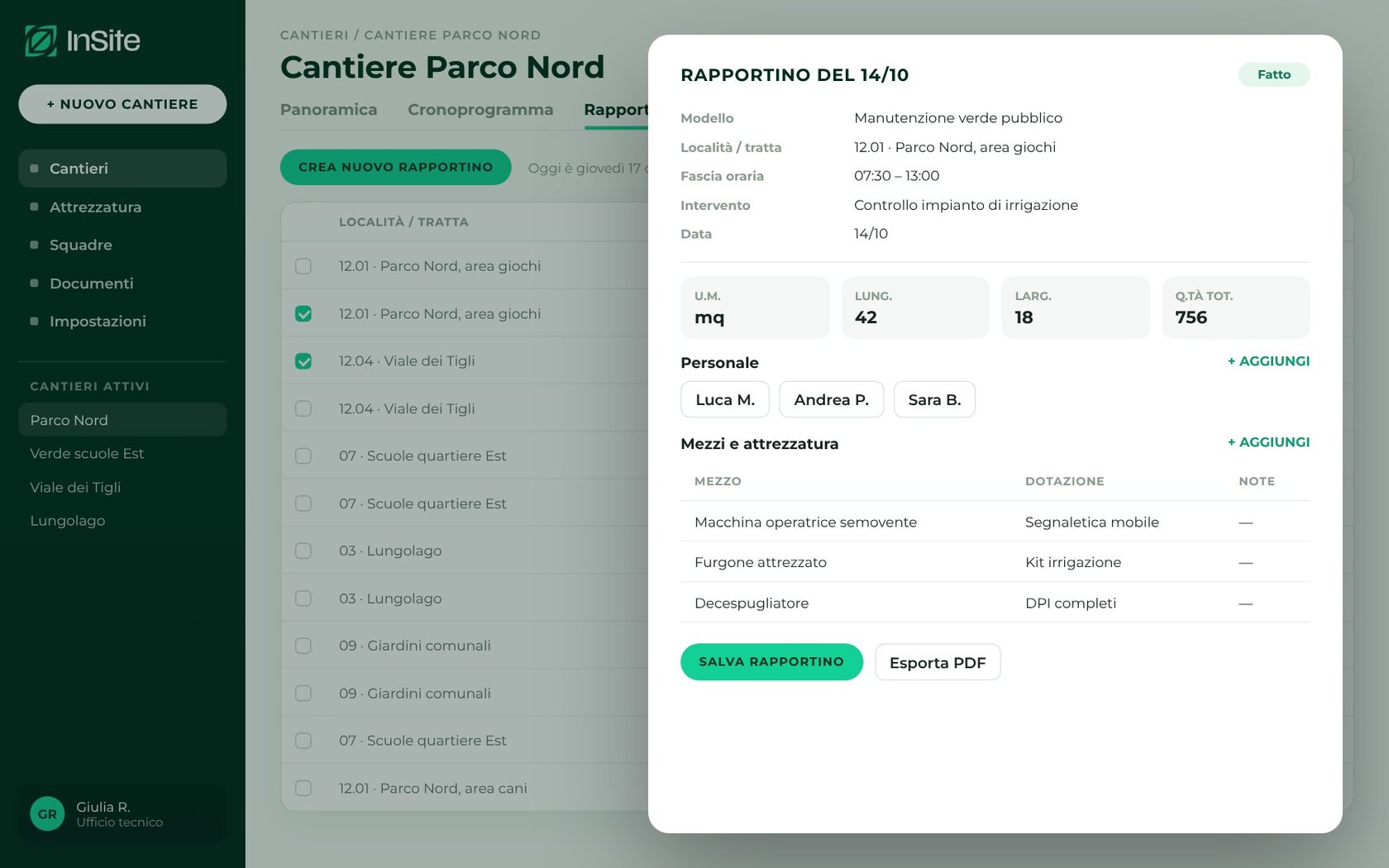Select Viale dei Tigli active site

pos(122,488)
